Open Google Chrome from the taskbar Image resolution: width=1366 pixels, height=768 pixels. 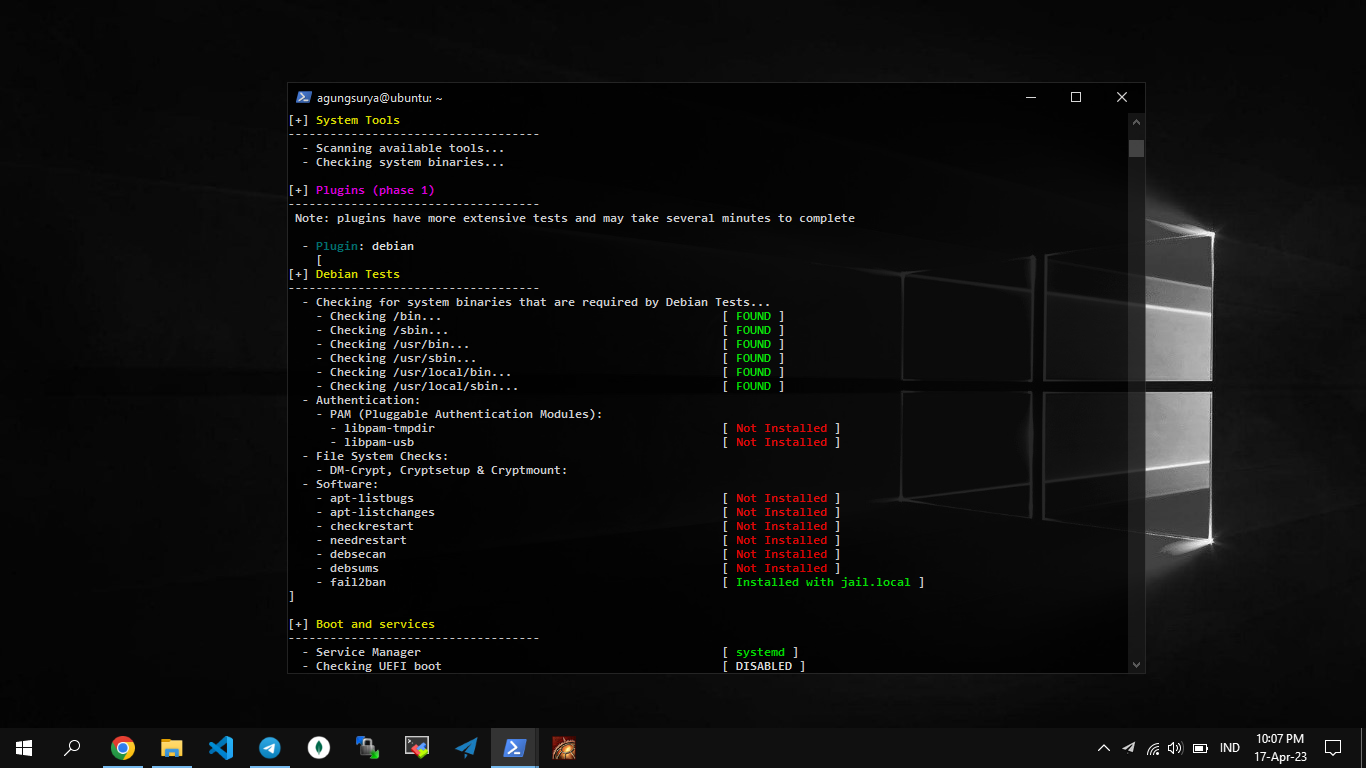pos(123,747)
